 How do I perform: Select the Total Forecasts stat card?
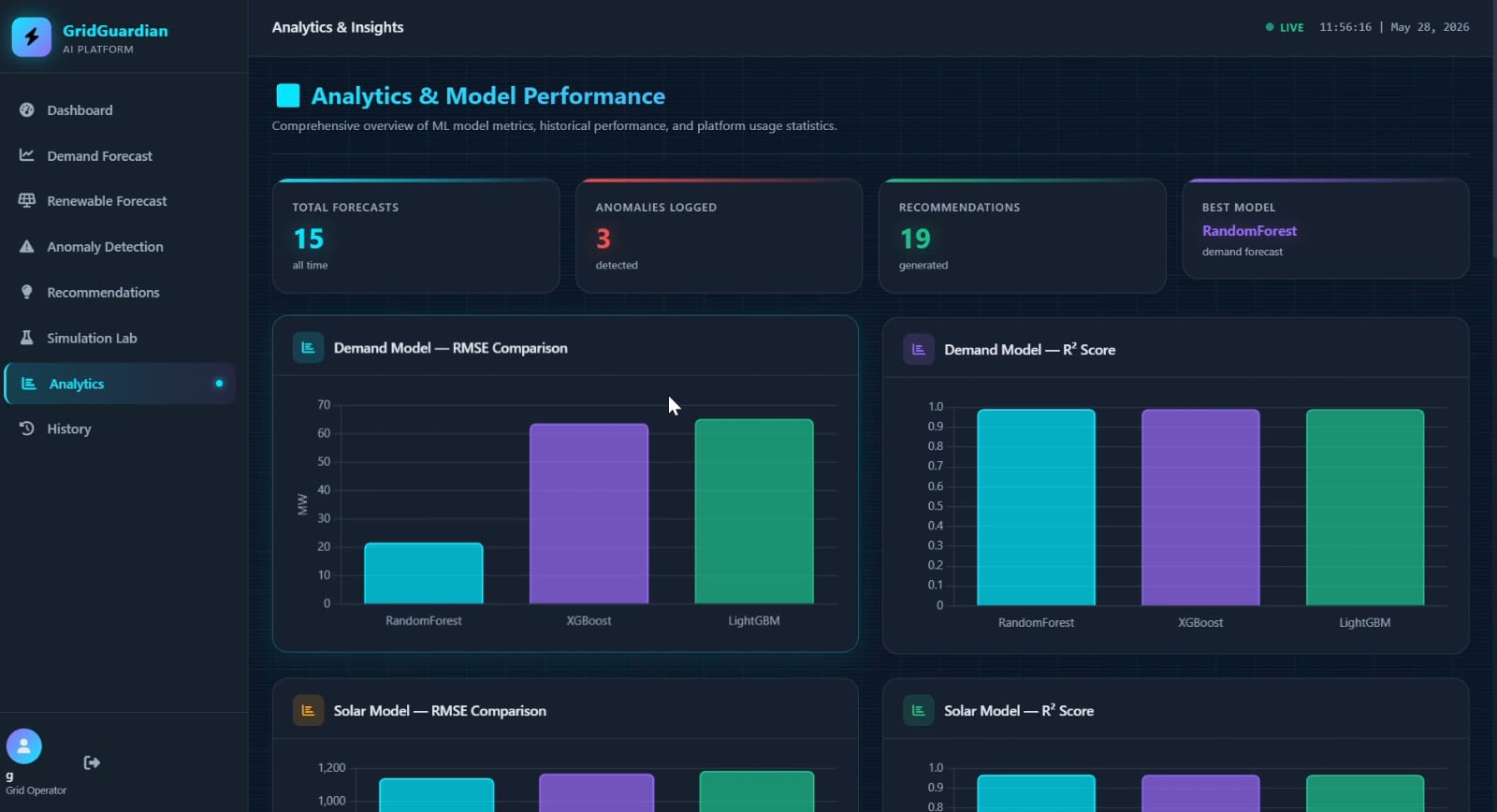[415, 236]
